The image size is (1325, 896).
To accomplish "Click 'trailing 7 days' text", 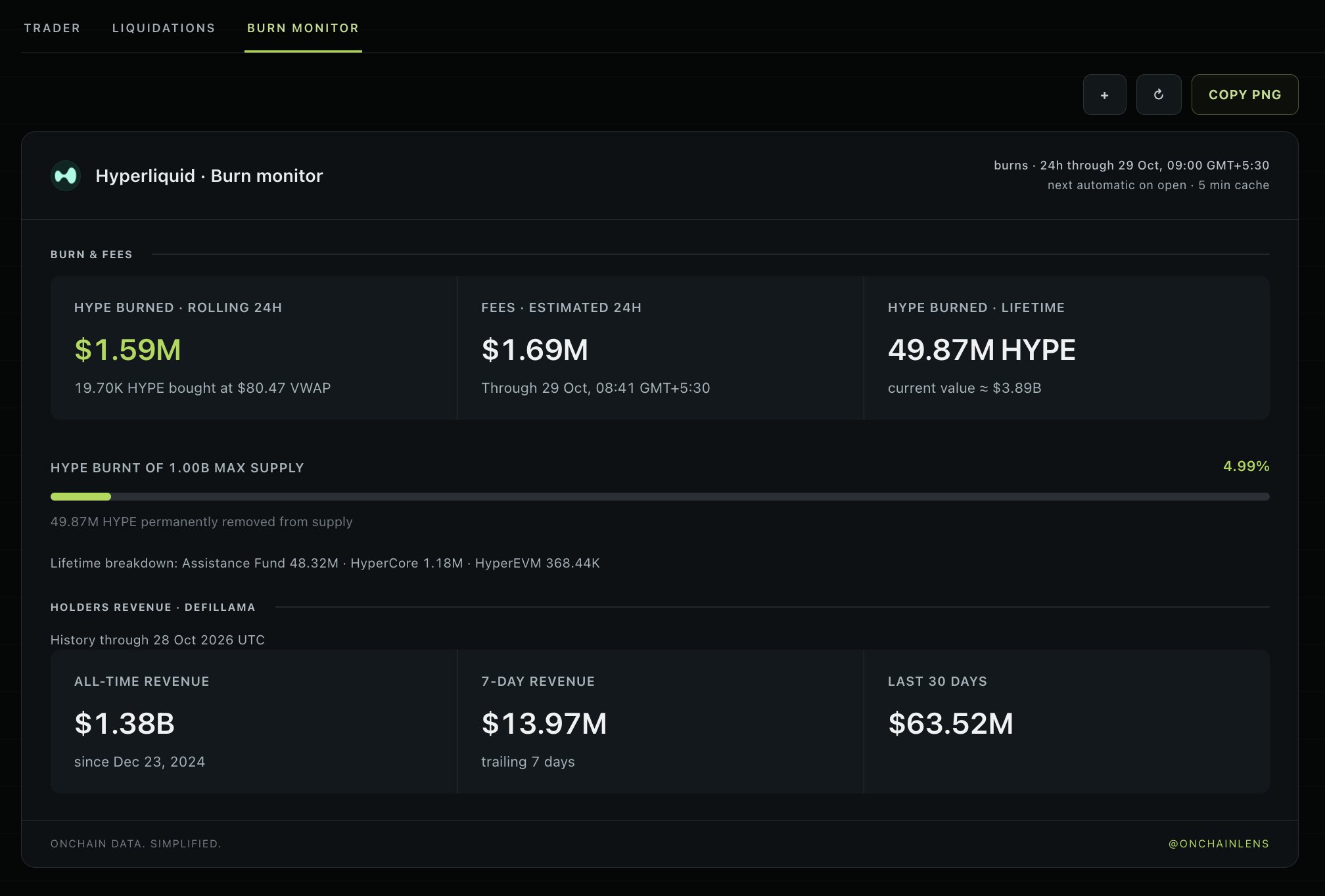I will 528,762.
